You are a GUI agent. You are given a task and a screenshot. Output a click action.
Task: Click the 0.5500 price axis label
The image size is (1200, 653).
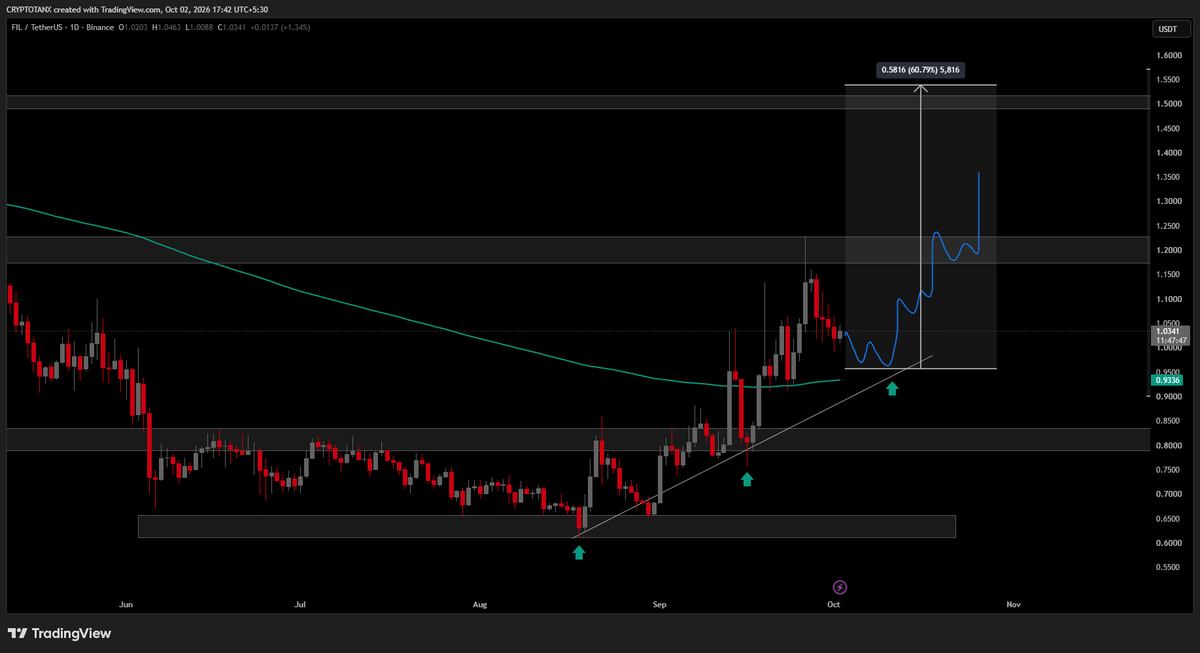[1169, 567]
